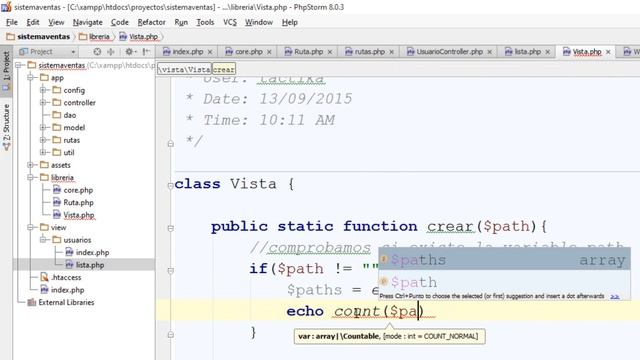Click sistemaventas breadcrumb in navigation bar
Image resolution: width=640 pixels, height=360 pixels.
pyautogui.click(x=39, y=37)
